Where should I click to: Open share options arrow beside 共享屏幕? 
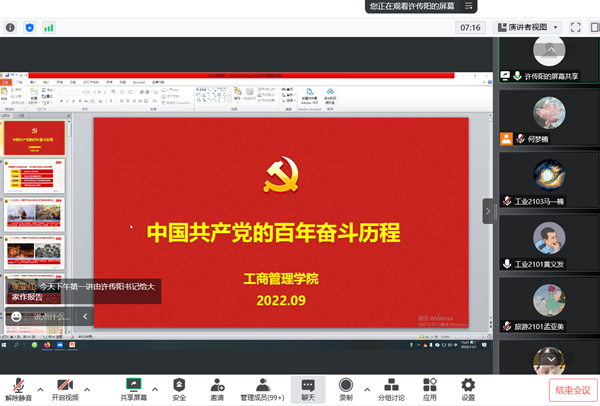tap(155, 390)
